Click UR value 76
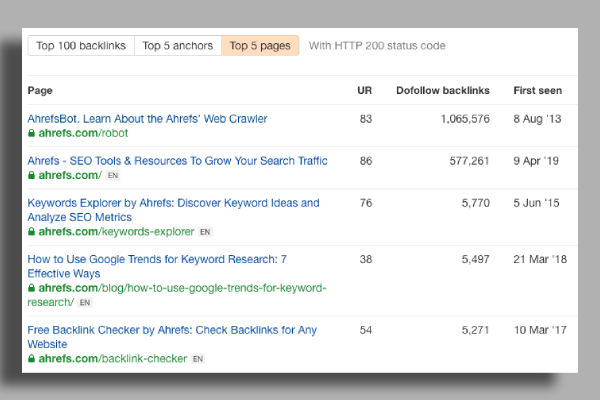Screen dimensions: 600x400 click(x=366, y=203)
